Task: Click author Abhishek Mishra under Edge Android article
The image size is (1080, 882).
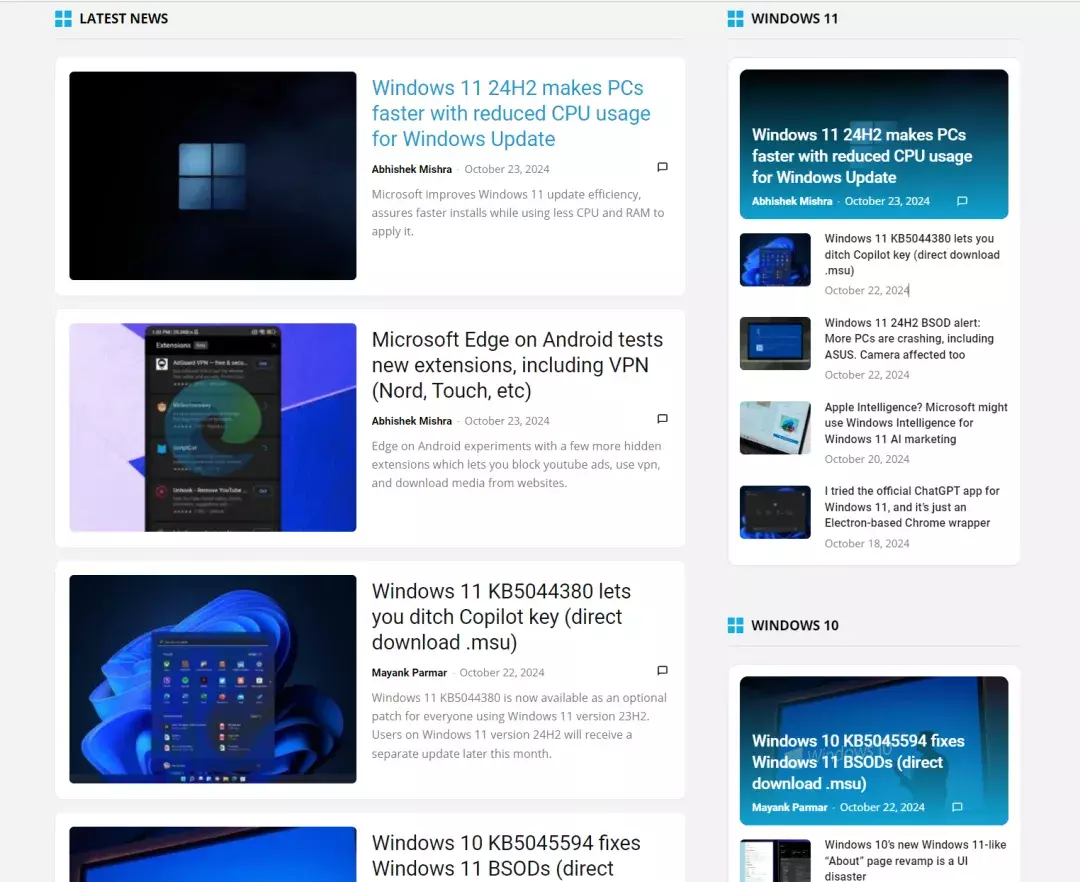Action: [412, 421]
